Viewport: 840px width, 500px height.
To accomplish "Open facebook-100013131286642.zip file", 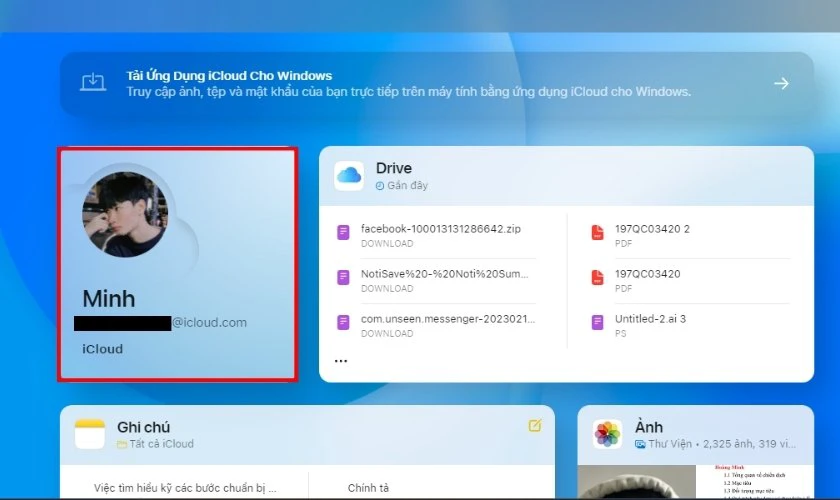I will point(440,229).
